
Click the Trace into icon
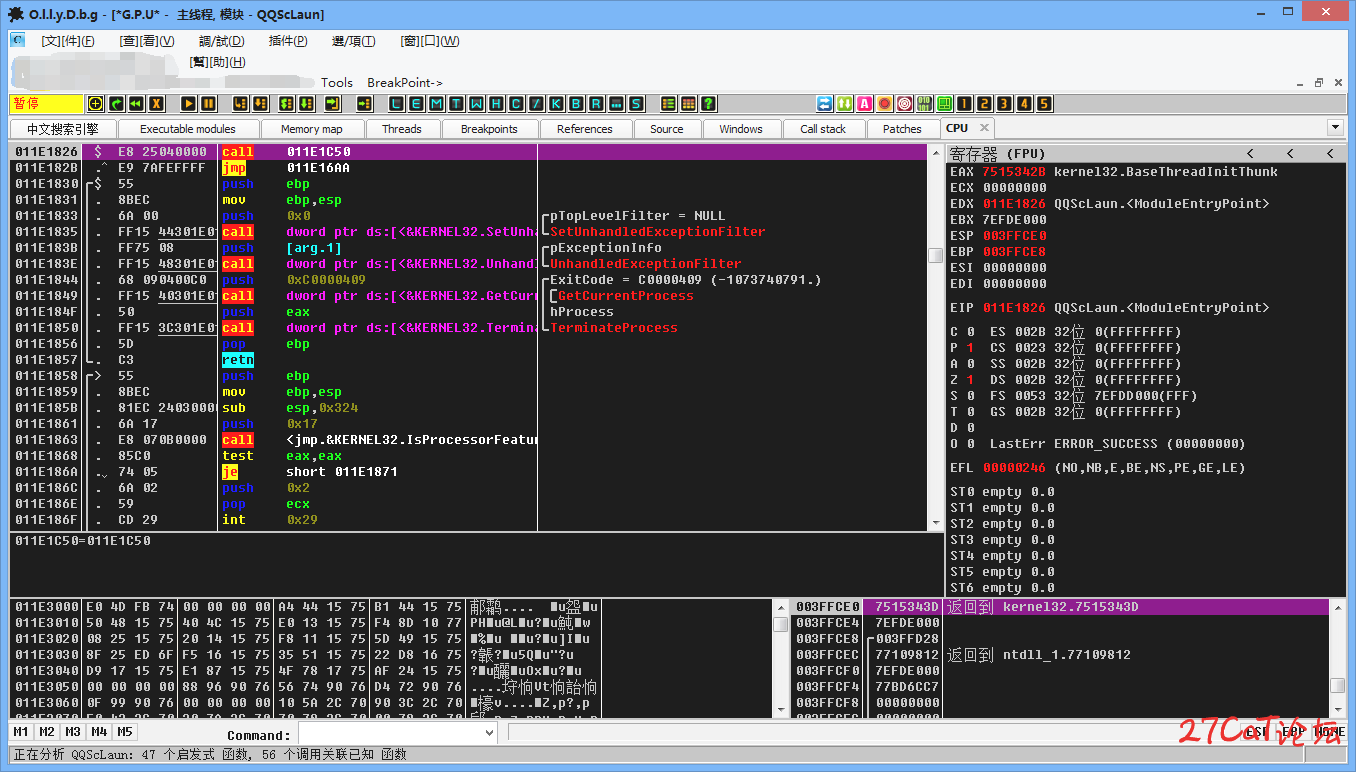287,104
